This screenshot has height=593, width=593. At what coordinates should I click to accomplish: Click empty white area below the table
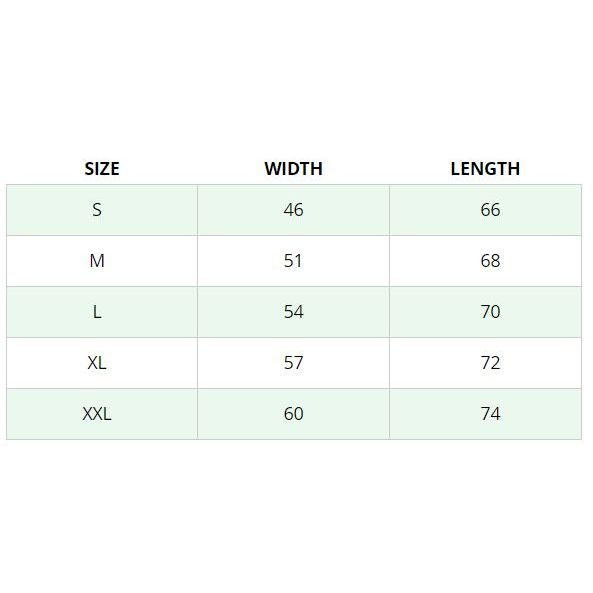(x=296, y=516)
